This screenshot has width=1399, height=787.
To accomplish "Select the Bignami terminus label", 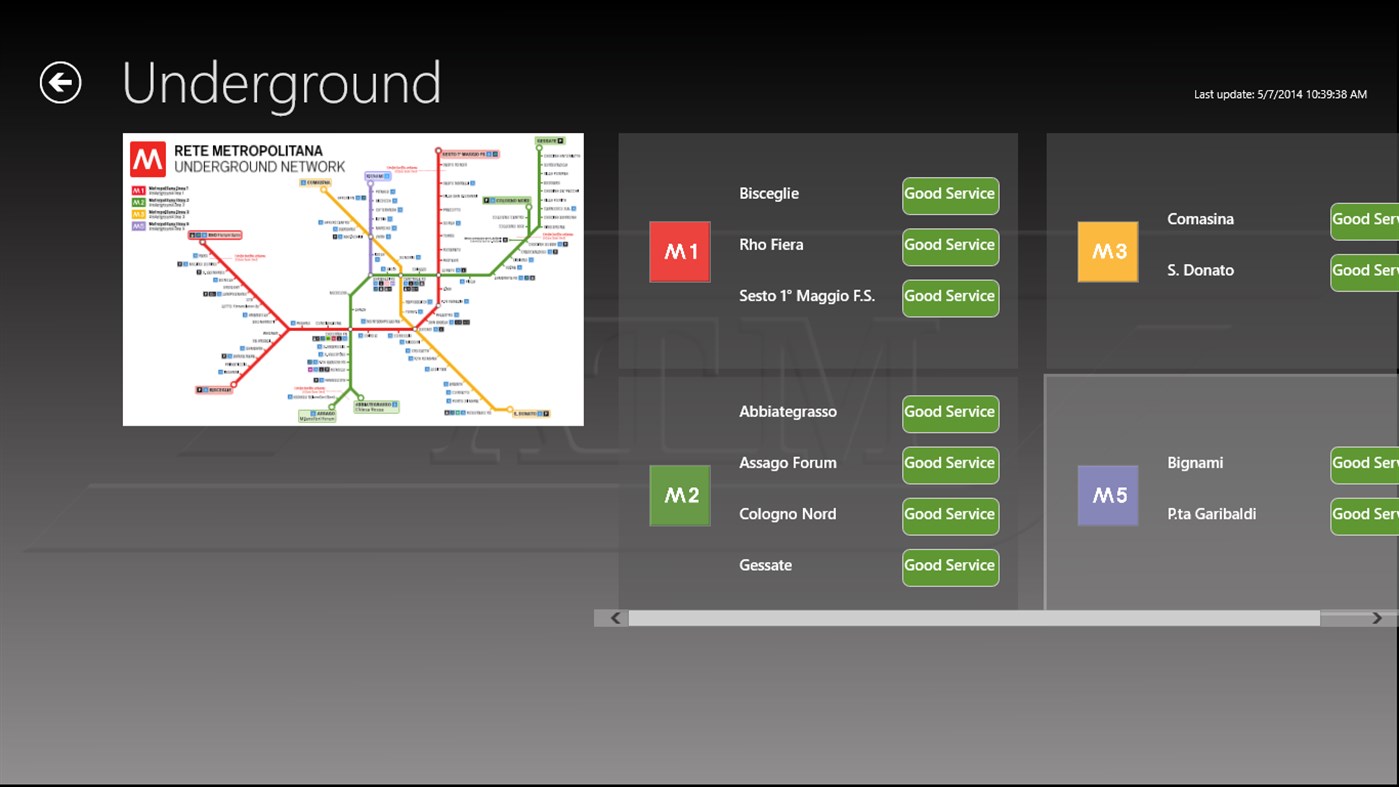I will pyautogui.click(x=1195, y=463).
